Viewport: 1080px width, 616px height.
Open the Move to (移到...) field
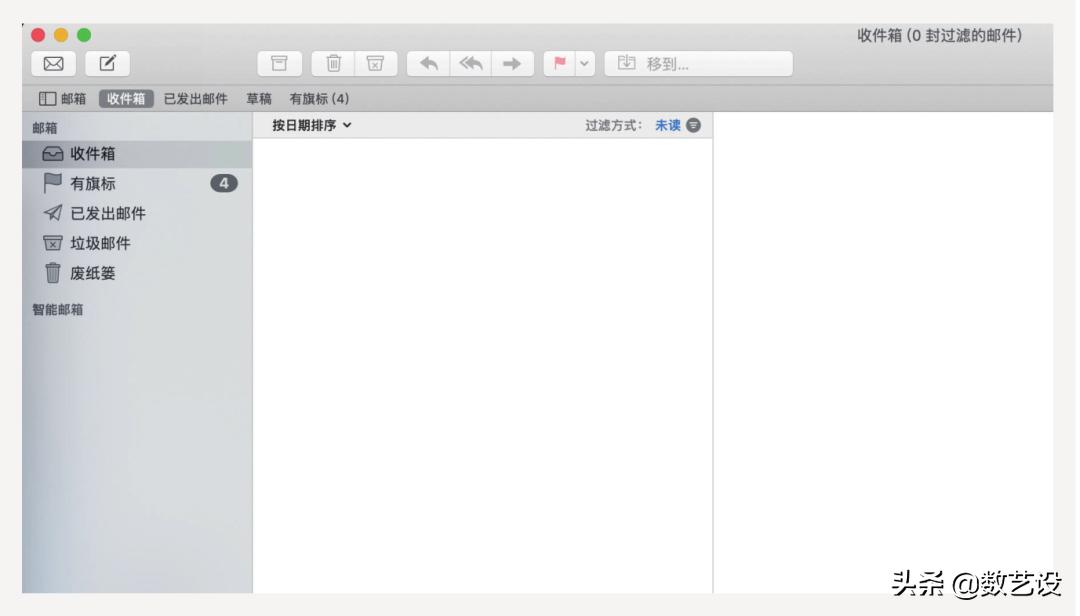click(698, 63)
